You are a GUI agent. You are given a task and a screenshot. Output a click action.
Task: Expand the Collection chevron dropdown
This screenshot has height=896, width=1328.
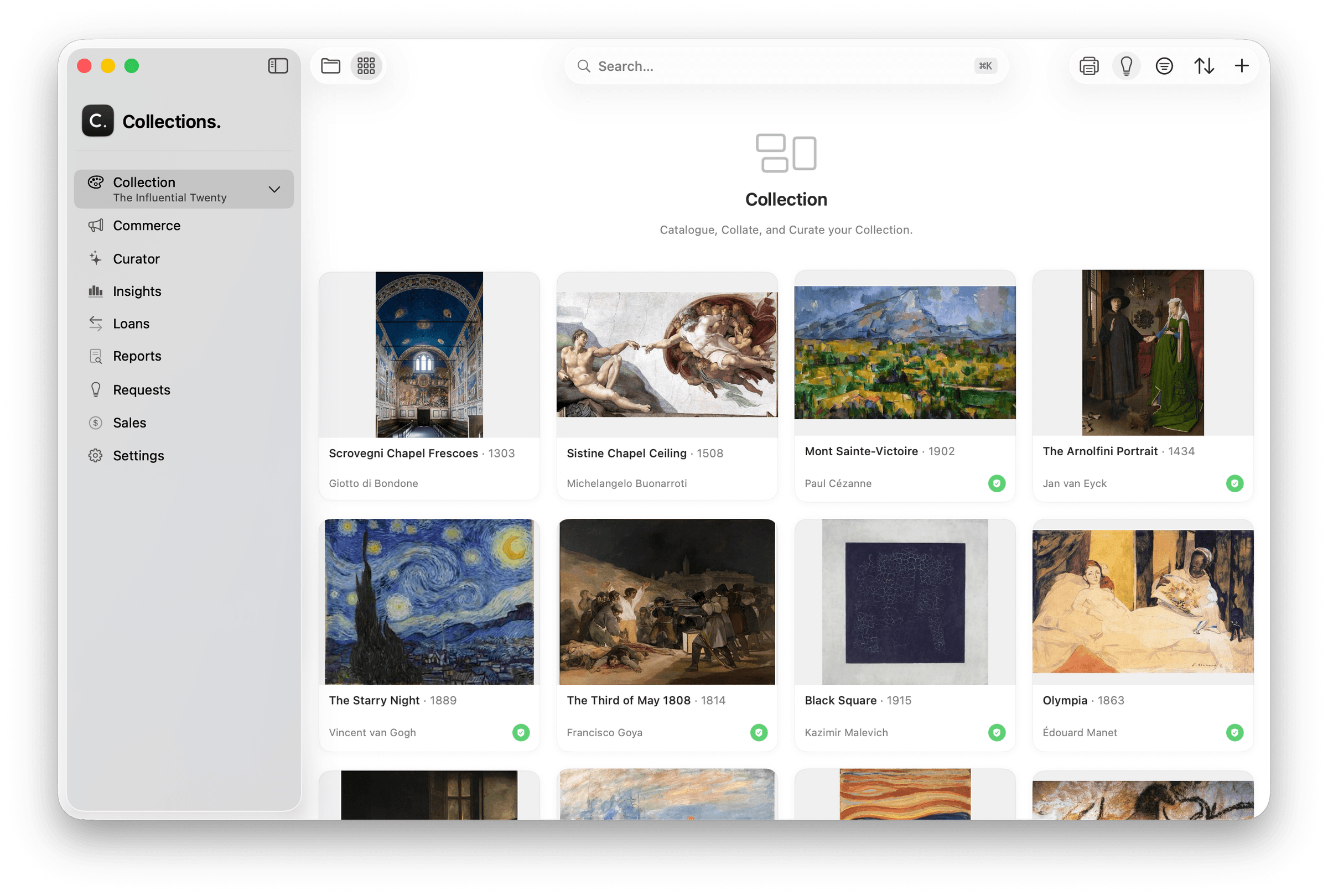274,189
